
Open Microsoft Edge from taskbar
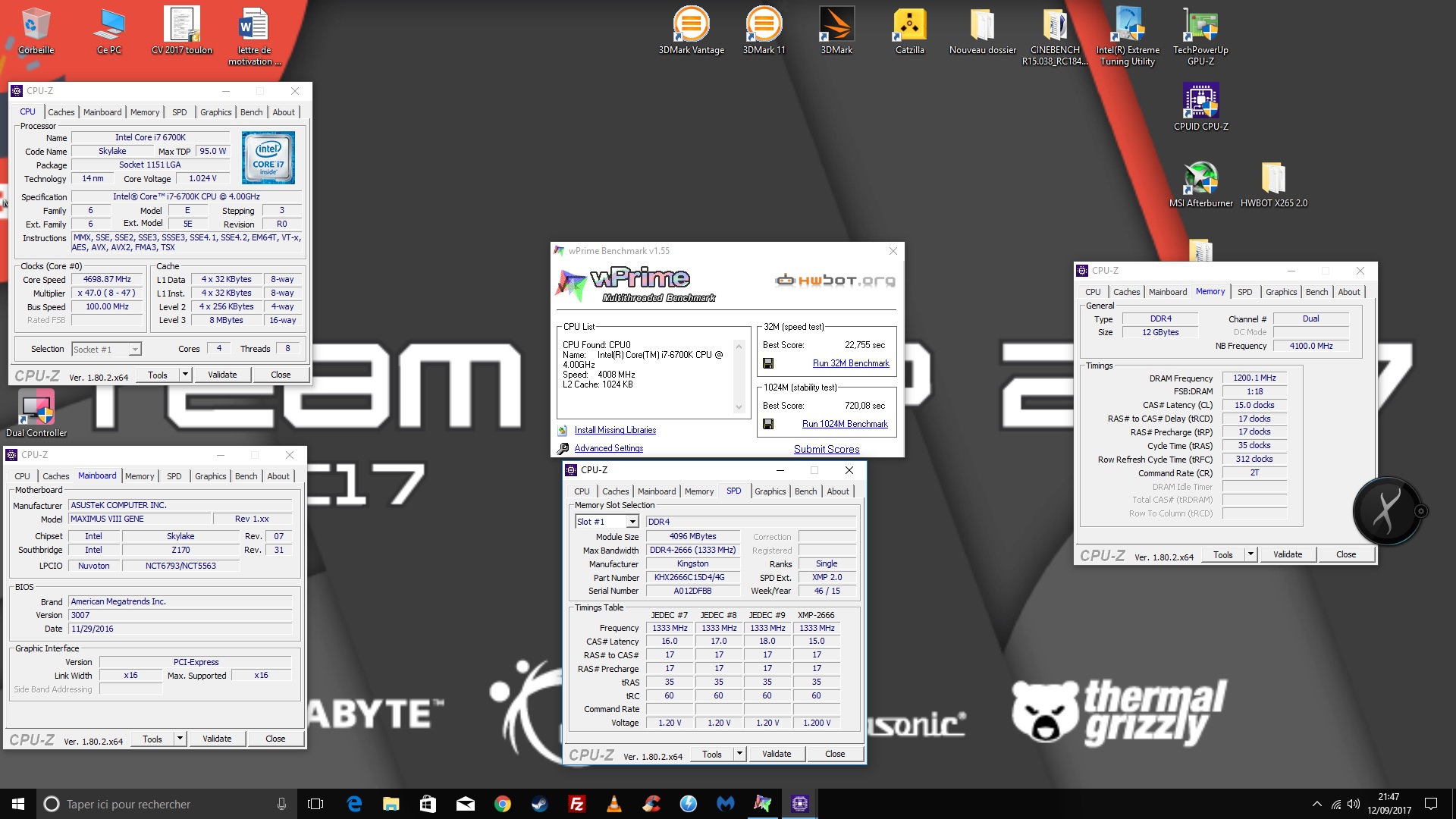point(354,804)
